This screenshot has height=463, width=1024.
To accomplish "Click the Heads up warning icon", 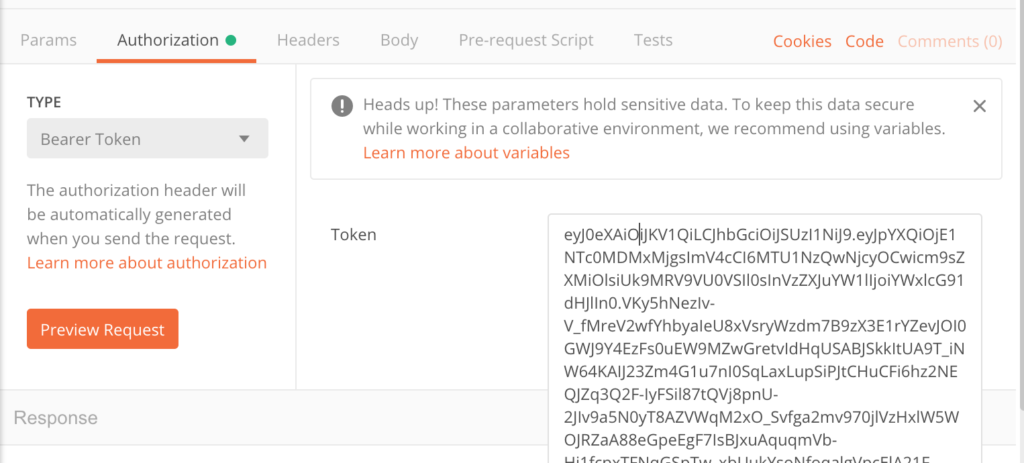I will pyautogui.click(x=342, y=105).
